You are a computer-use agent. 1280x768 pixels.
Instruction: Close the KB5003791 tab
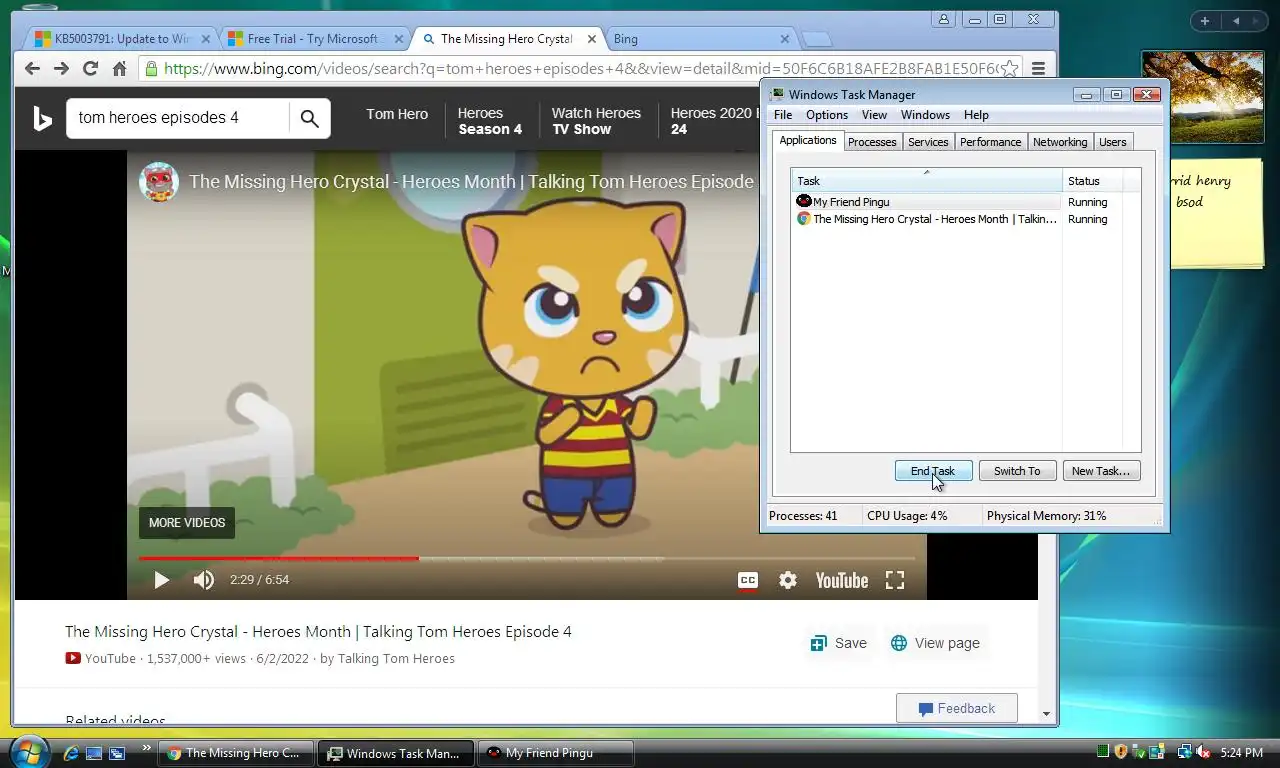[x=206, y=39]
